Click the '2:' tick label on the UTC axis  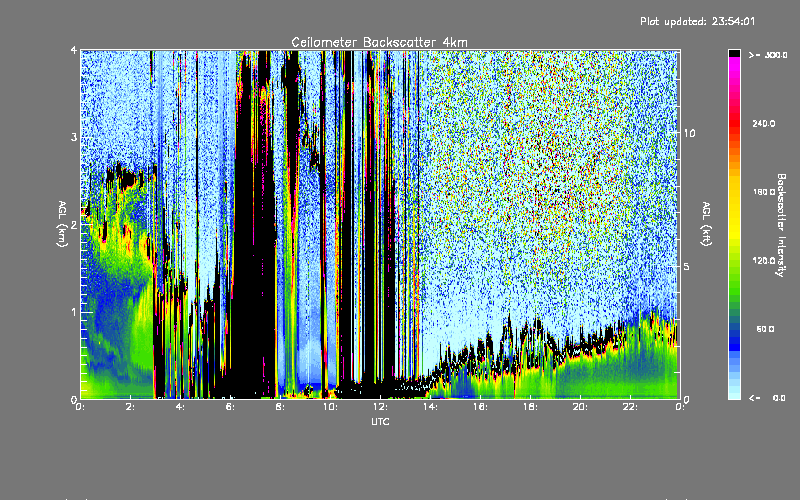tap(130, 407)
